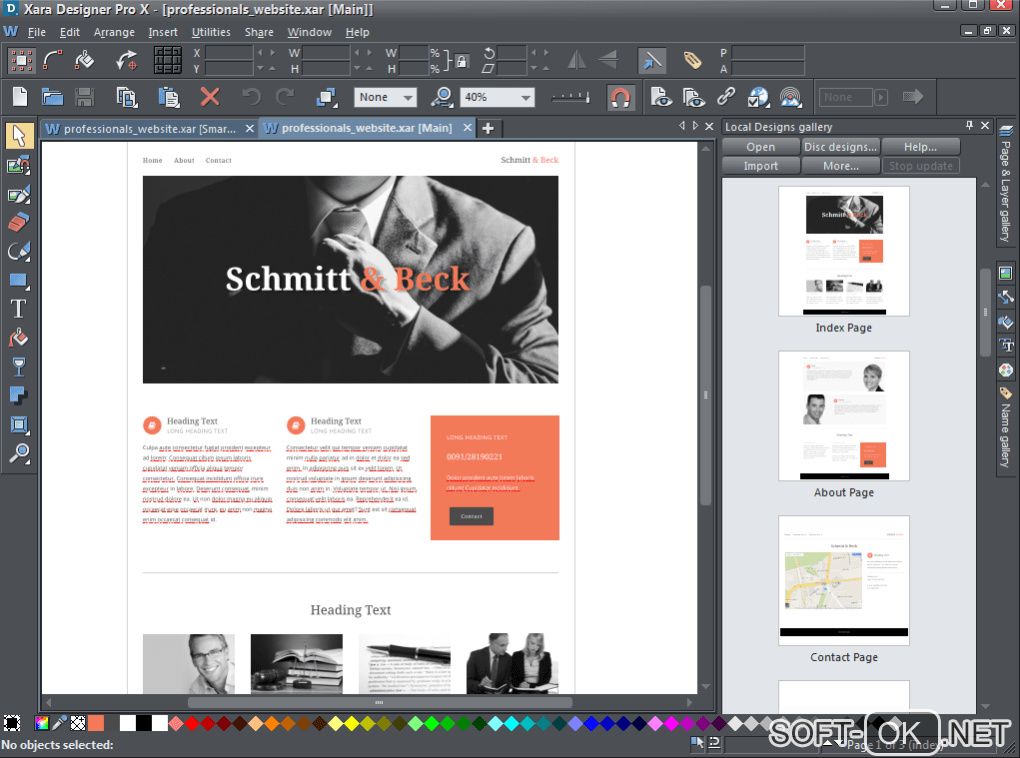The height and width of the screenshot is (758, 1020).
Task: Select the Contact Page thumbnail
Action: point(844,580)
